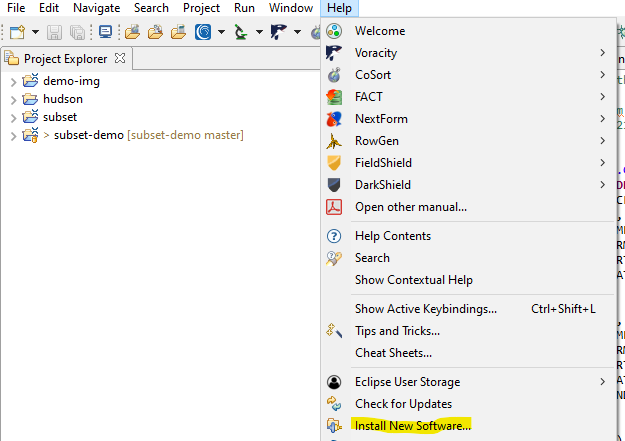Click the monitor terminal toolbar icon
This screenshot has width=625, height=441.
[x=105, y=32]
